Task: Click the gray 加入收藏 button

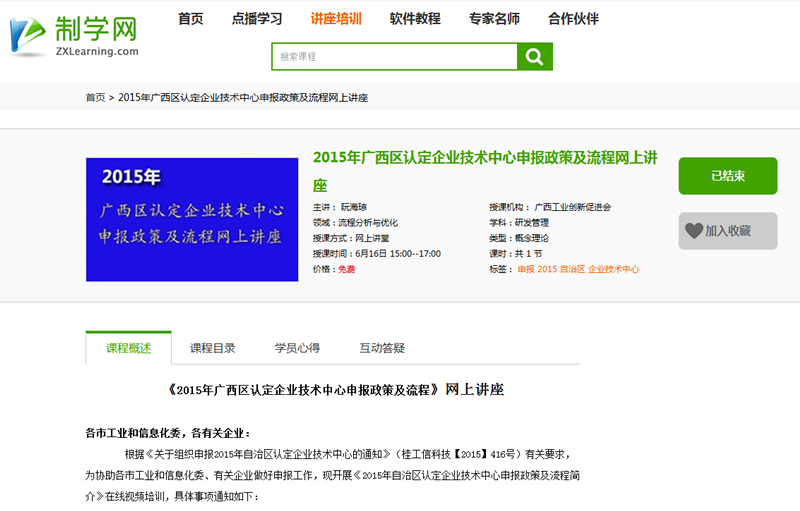Action: point(728,231)
